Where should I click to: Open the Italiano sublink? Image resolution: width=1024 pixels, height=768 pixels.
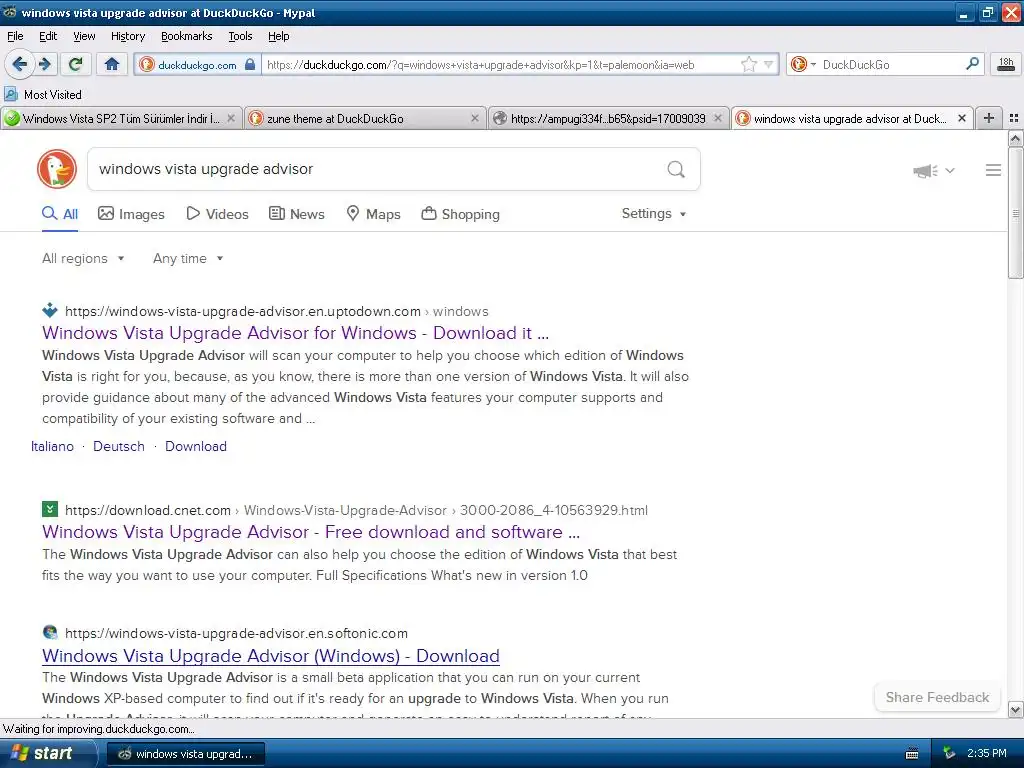pos(52,446)
